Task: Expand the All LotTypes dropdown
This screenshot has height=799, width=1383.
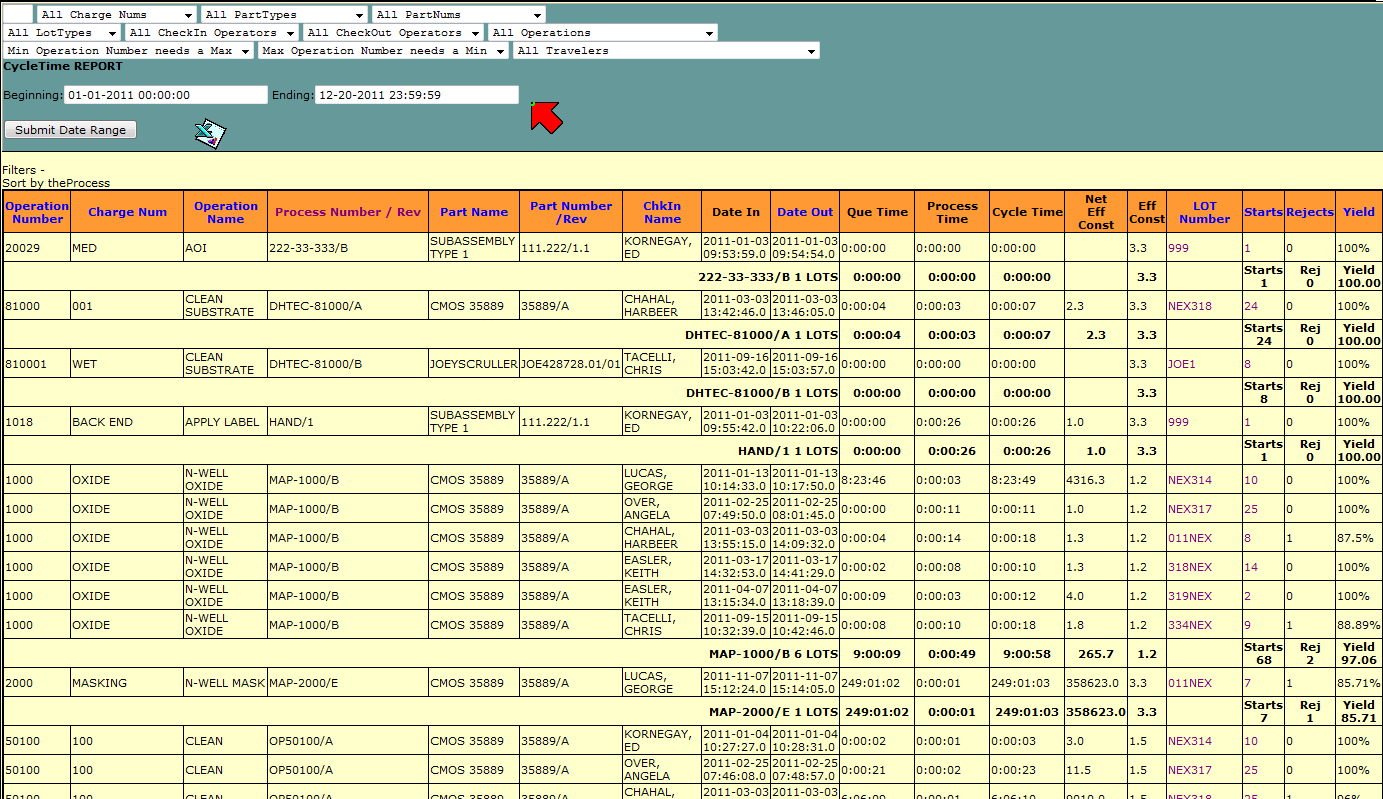Action: (62, 33)
